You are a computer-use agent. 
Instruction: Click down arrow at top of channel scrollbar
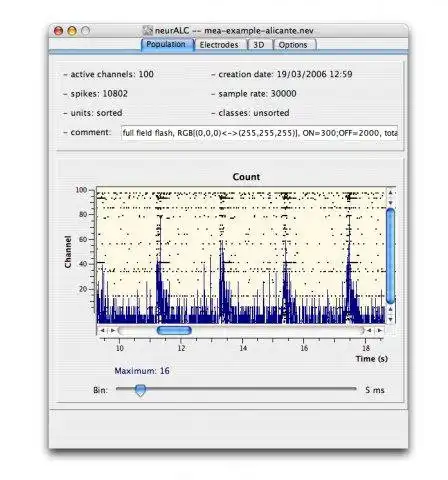(390, 203)
